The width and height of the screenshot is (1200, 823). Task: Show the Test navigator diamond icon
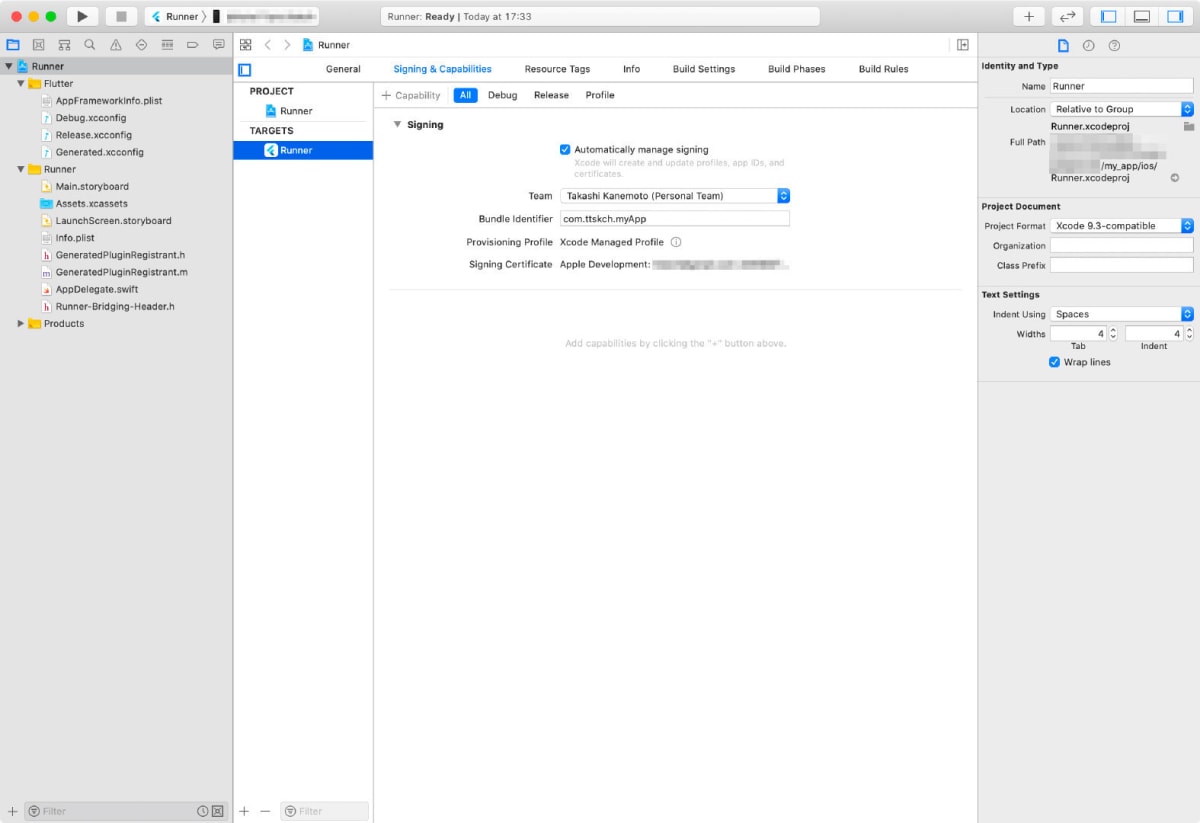point(141,45)
